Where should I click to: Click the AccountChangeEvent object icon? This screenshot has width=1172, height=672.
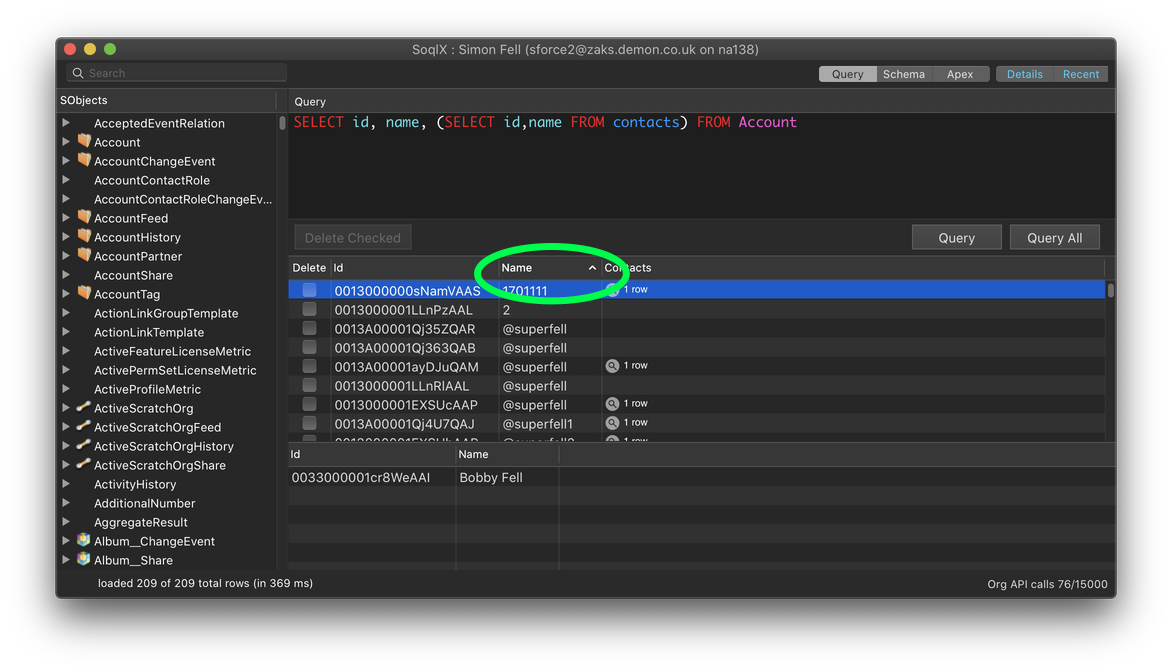[84, 160]
